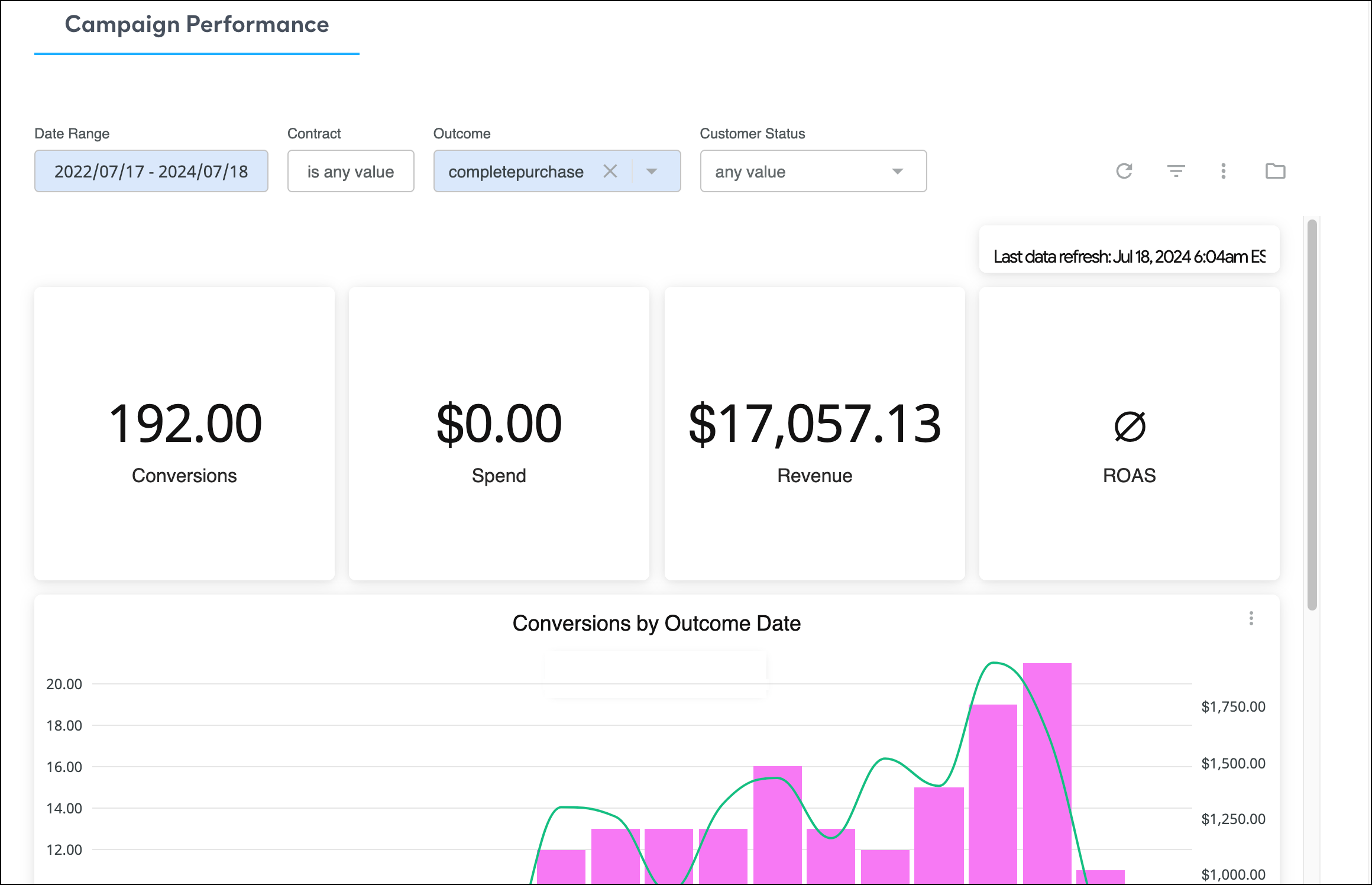Open the Customer Status dropdown

point(813,171)
